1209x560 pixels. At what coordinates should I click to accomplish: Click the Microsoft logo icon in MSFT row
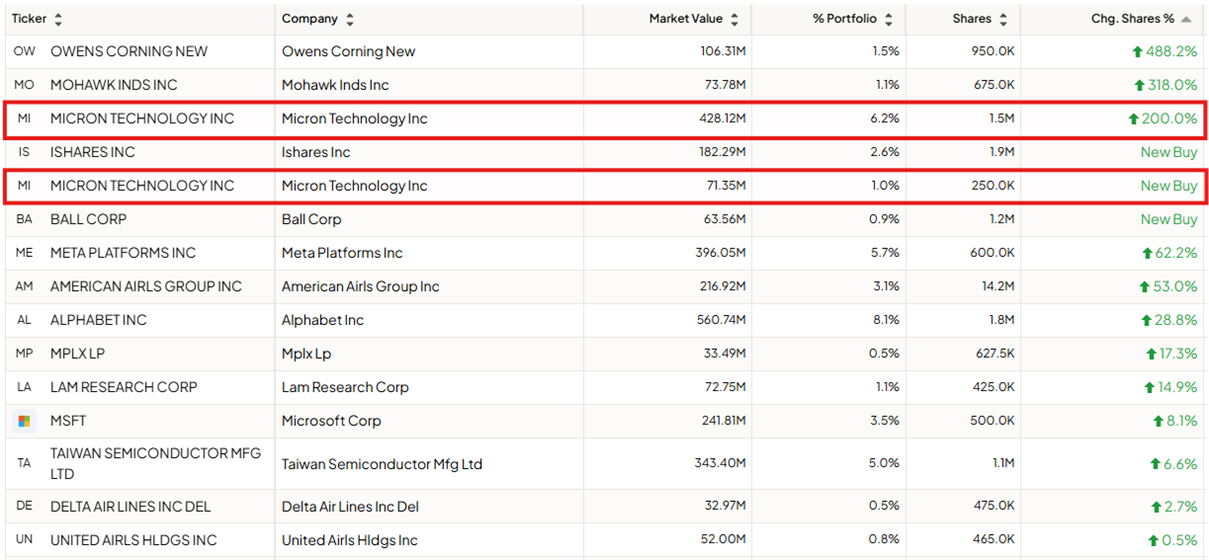[x=24, y=421]
